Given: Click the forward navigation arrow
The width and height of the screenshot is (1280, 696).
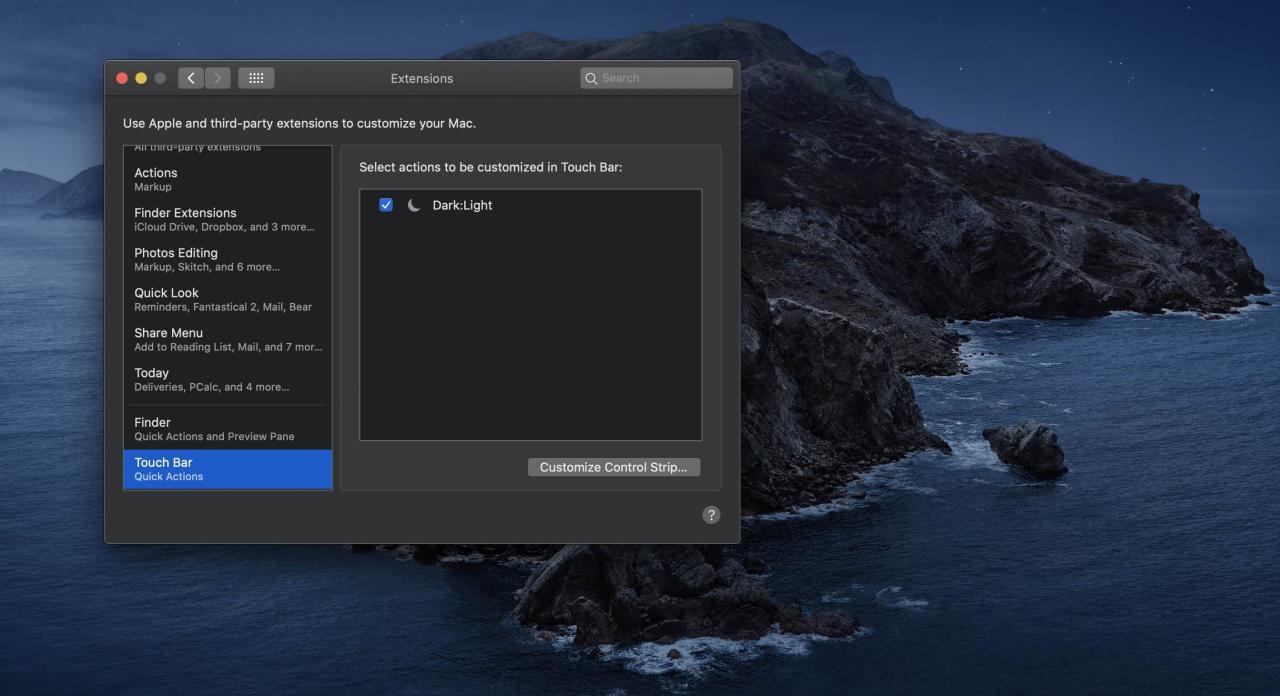Looking at the screenshot, I should (217, 78).
